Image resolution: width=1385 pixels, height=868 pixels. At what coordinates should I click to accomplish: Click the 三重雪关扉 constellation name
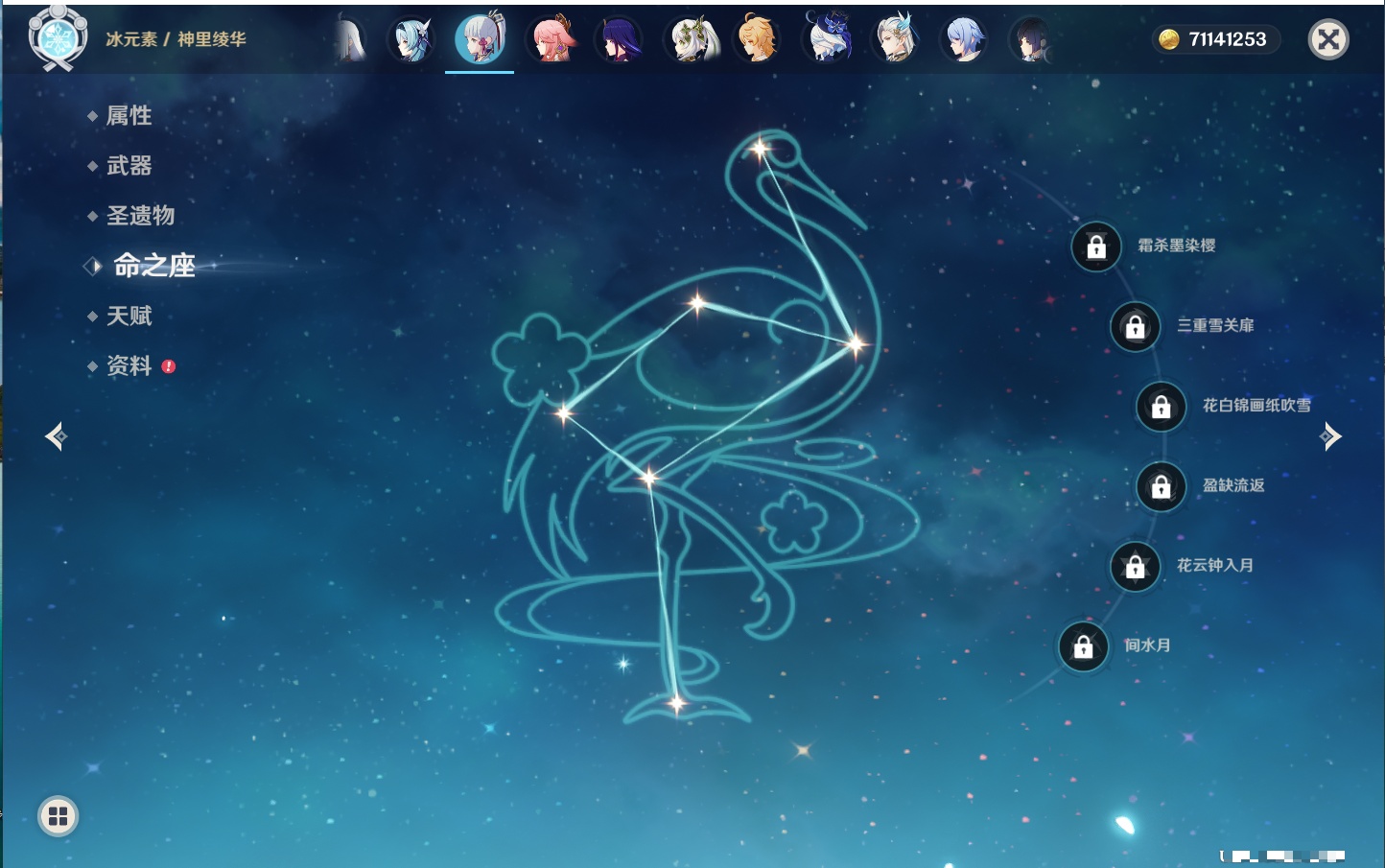(x=1215, y=326)
